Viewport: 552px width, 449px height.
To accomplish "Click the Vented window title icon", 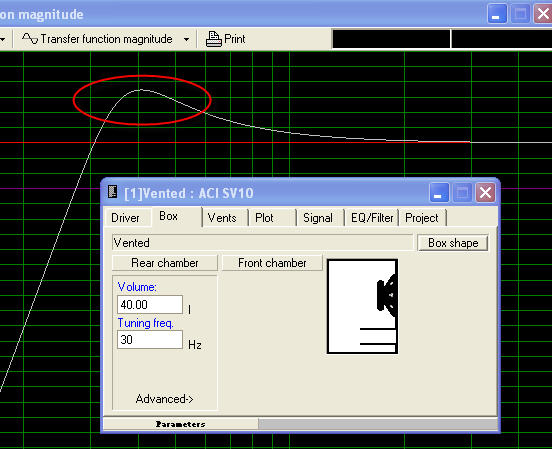I will pos(112,192).
